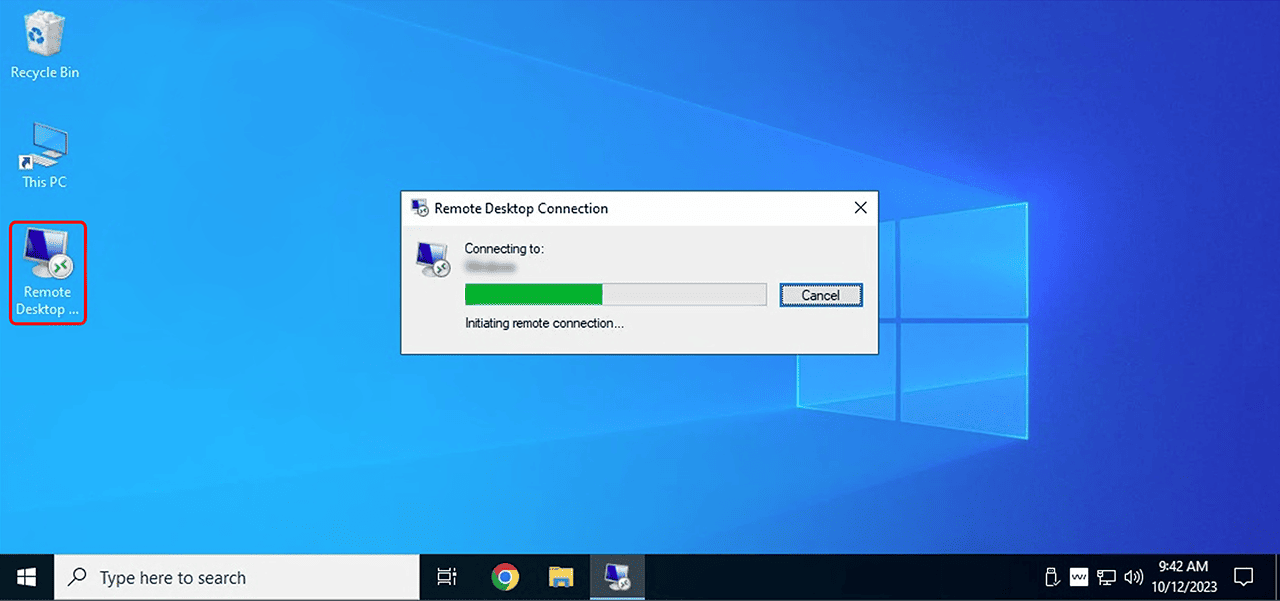The width and height of the screenshot is (1280, 601).
Task: Select the This PC desktop icon
Action: tap(44, 155)
